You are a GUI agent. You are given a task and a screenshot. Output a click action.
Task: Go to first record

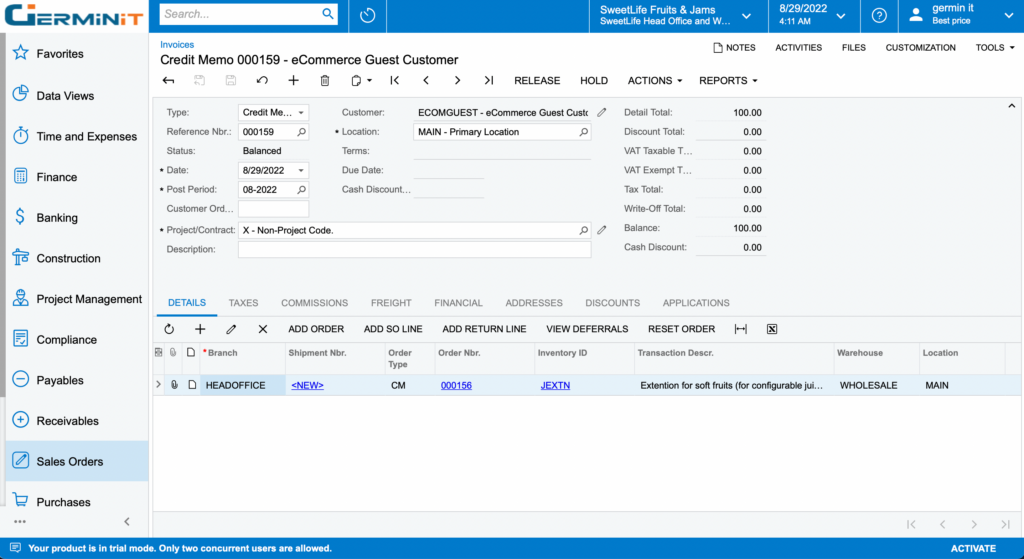coord(394,80)
